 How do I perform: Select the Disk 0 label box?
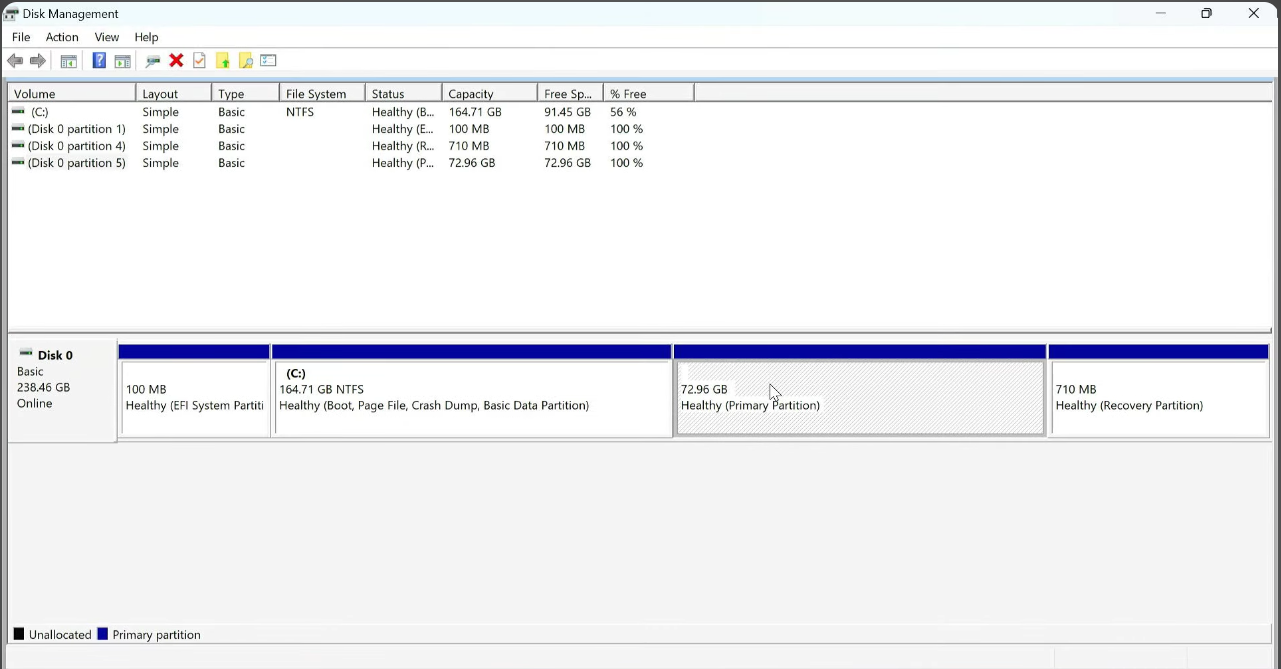(62, 391)
